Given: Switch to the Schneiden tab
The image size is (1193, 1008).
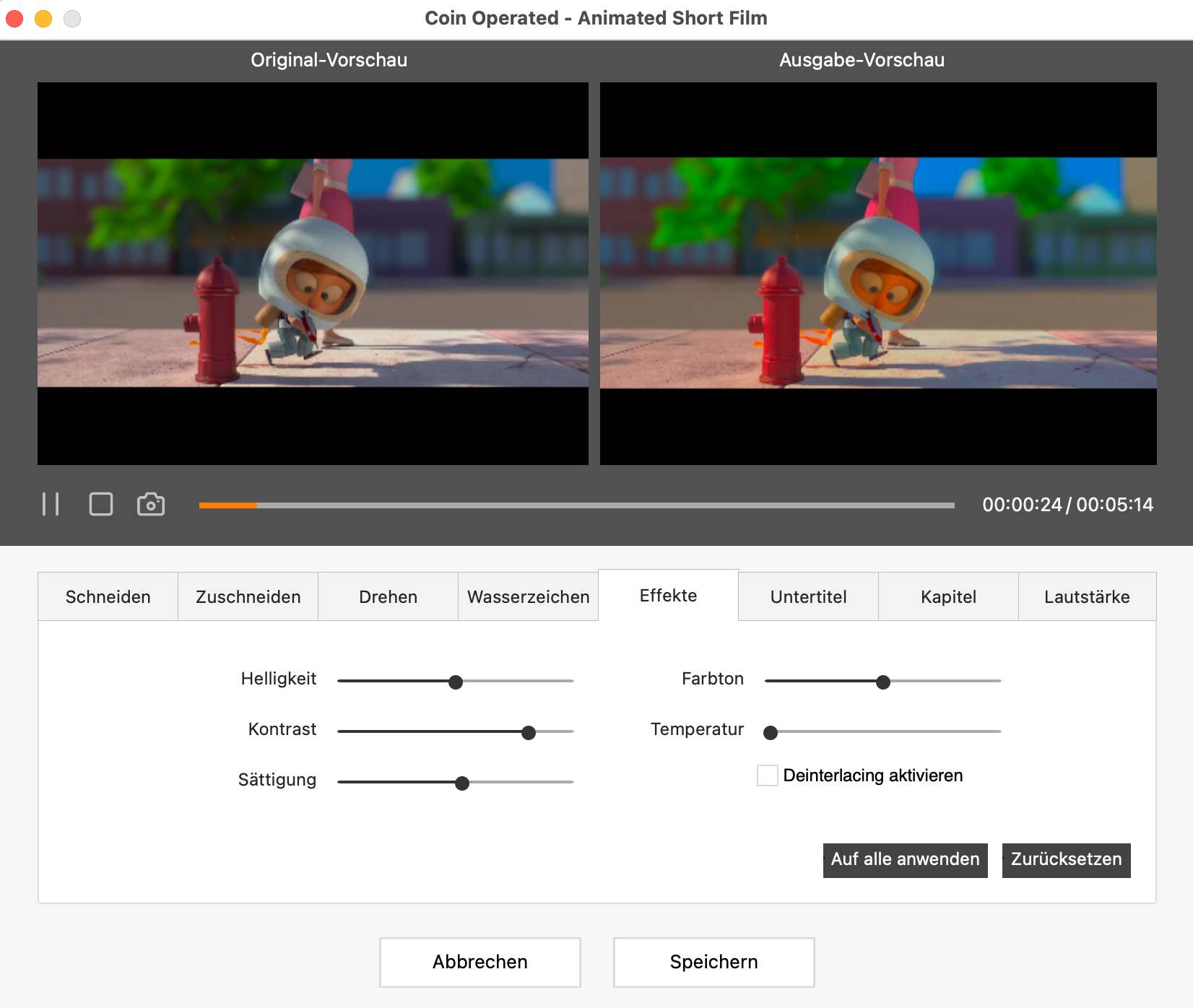Looking at the screenshot, I should 107,596.
